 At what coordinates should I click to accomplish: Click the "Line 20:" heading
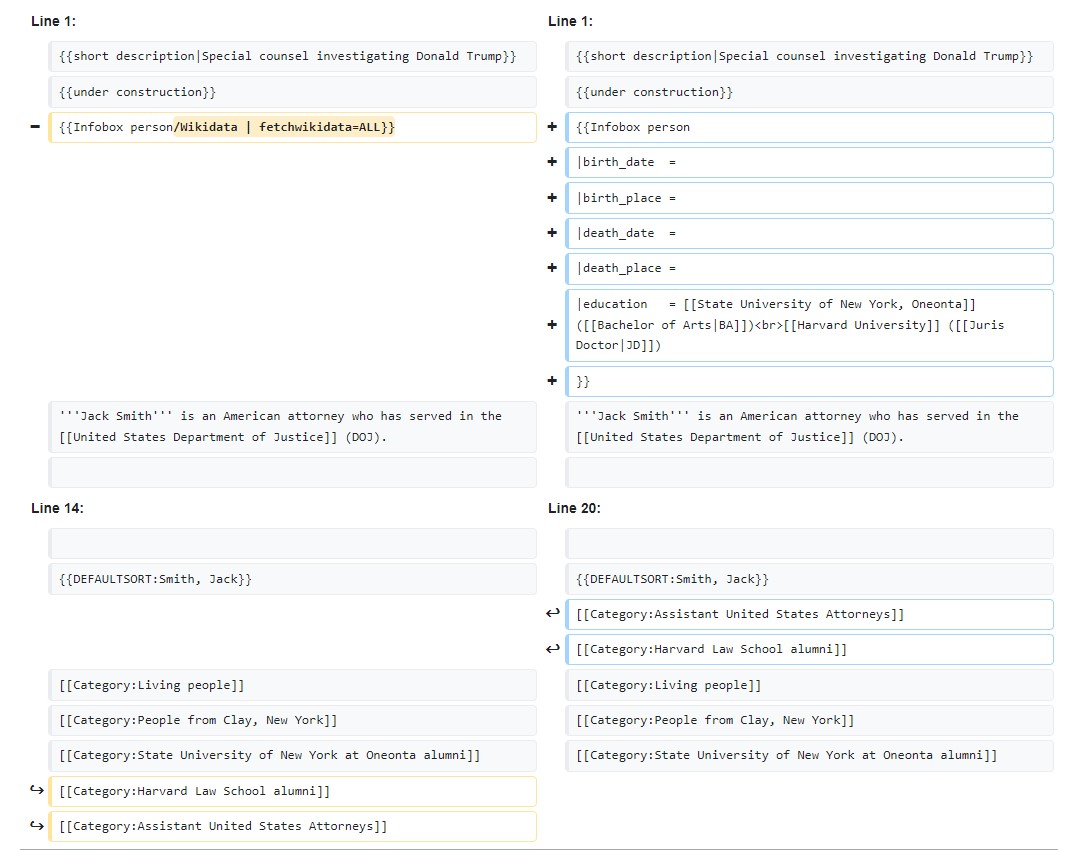point(575,508)
